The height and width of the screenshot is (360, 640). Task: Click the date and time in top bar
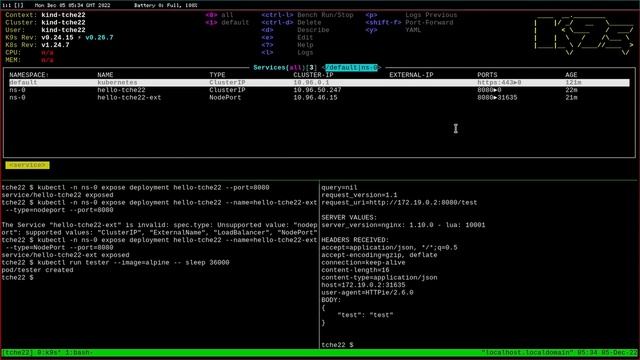pos(73,5)
